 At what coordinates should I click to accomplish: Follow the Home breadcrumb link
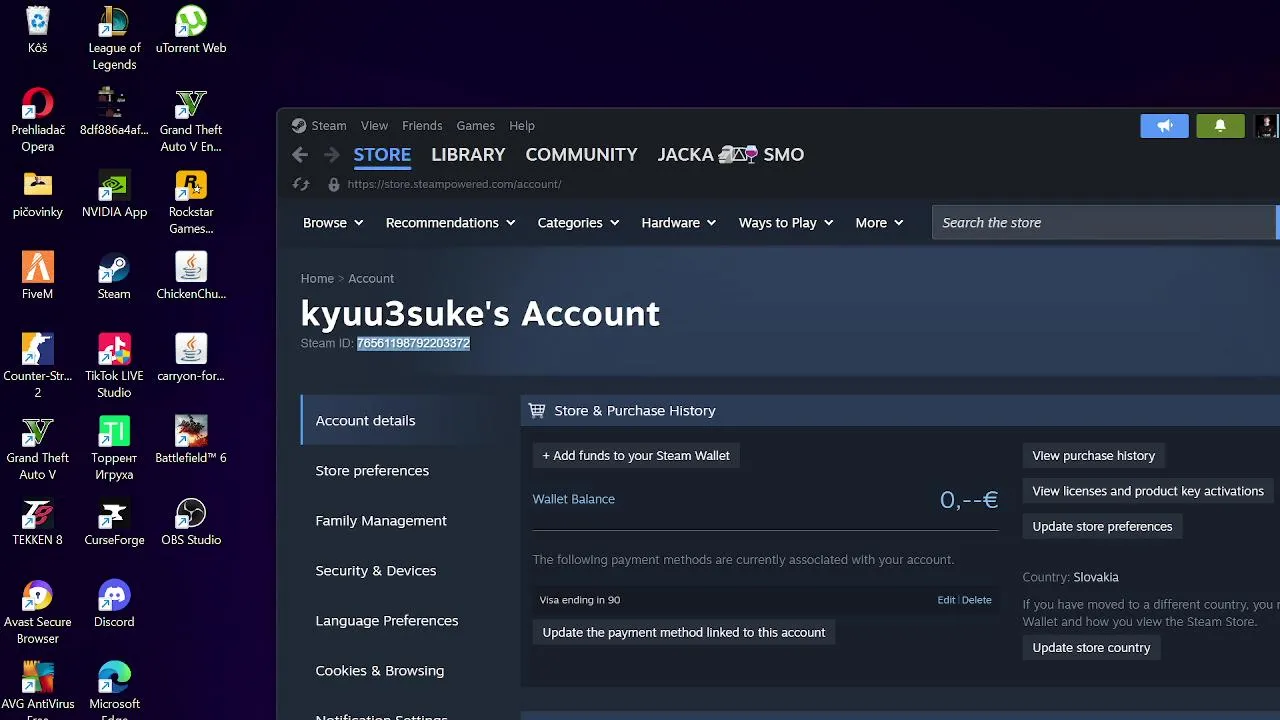tap(317, 279)
